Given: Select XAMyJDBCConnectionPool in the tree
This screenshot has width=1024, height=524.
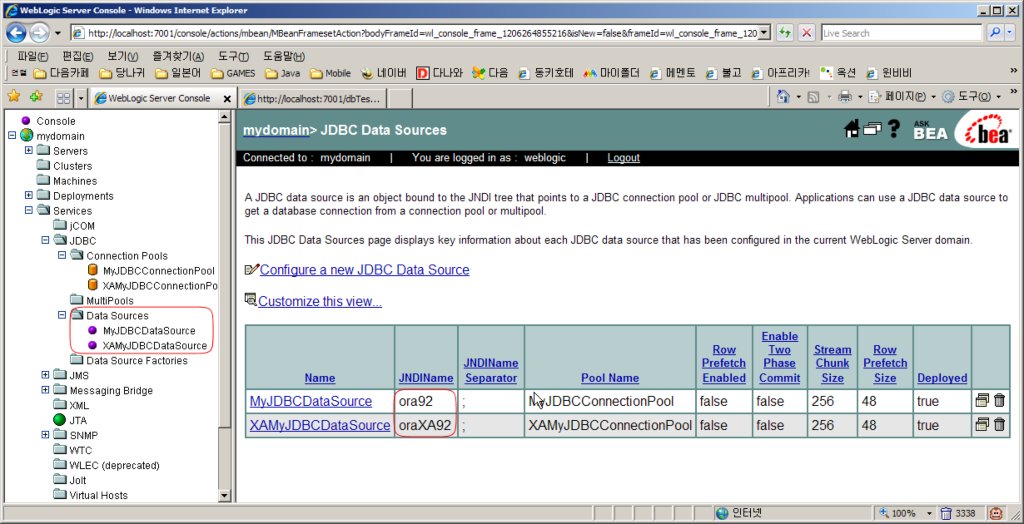Looking at the screenshot, I should click(160, 286).
